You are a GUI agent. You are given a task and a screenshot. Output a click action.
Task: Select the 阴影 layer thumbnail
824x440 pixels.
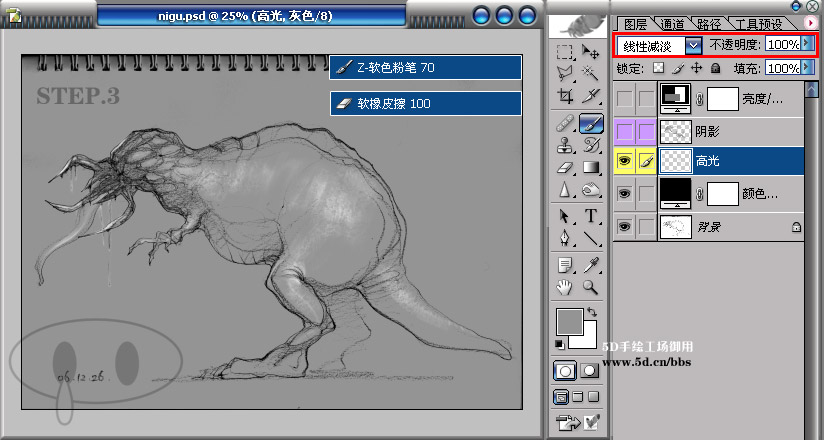(x=675, y=131)
